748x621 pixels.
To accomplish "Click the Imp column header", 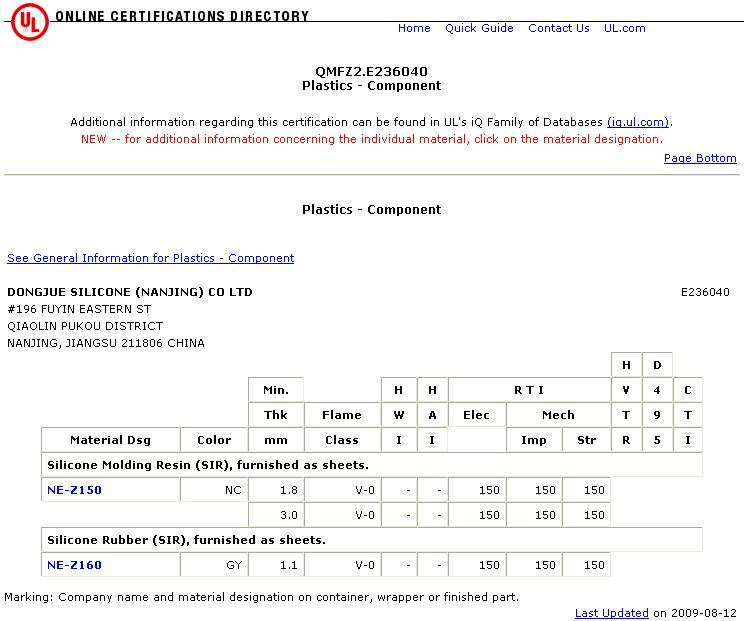I will (x=534, y=440).
